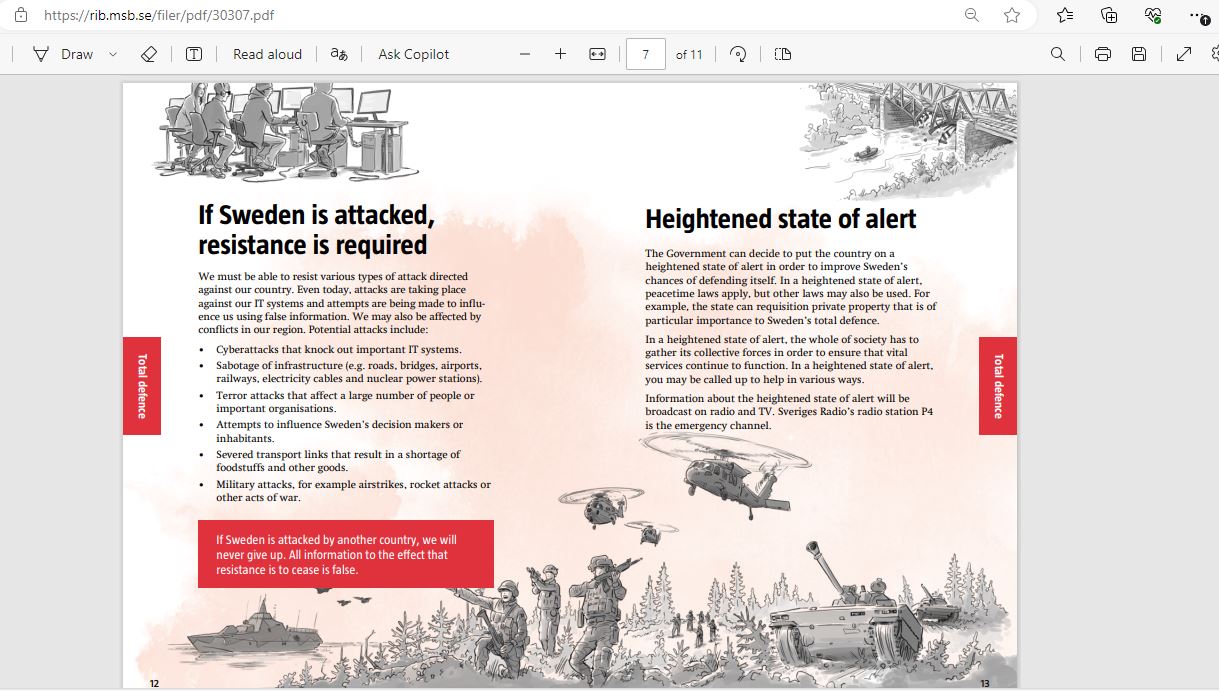
Task: Select the Erase tool
Action: (149, 54)
